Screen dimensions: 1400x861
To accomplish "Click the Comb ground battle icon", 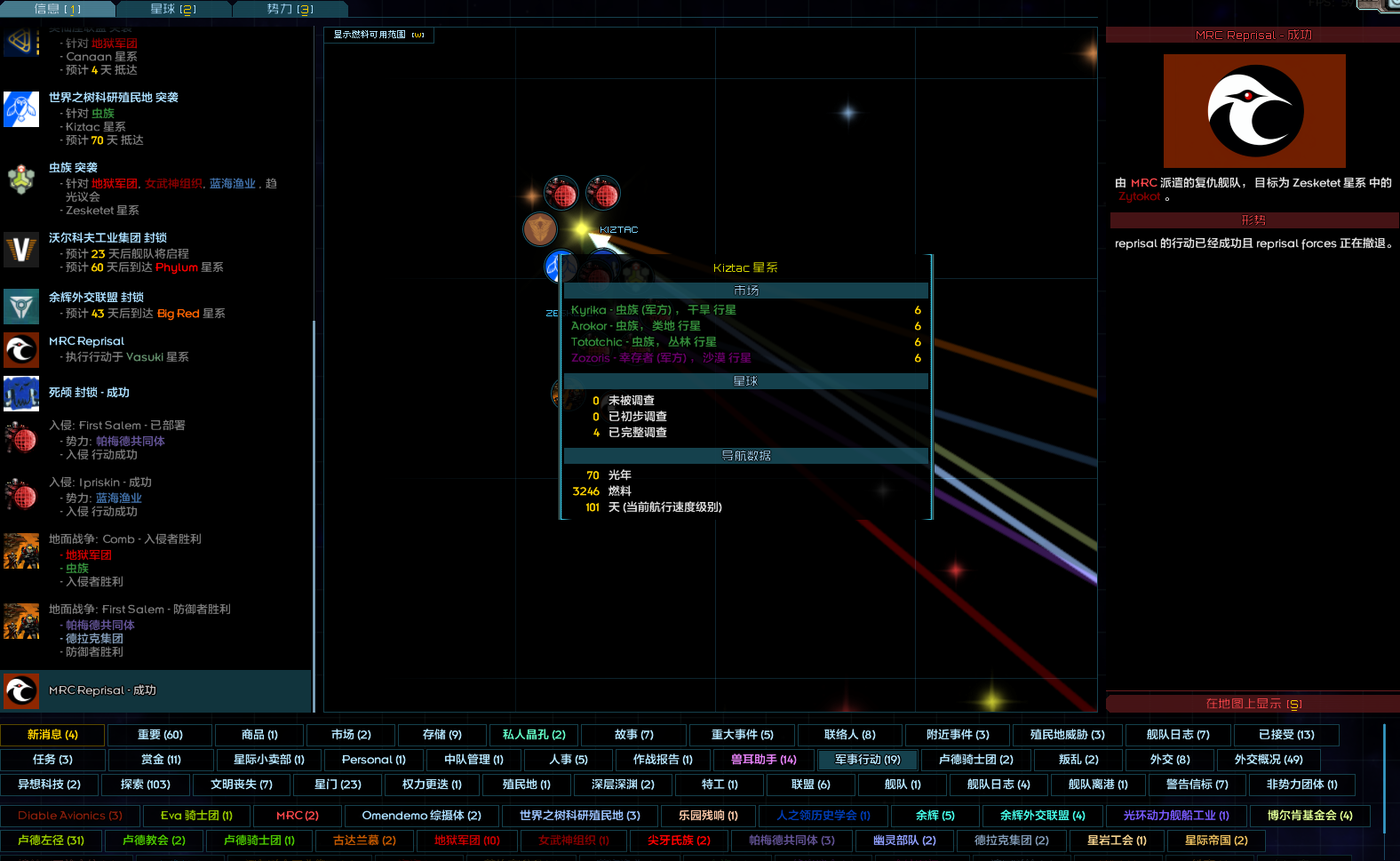I will [21, 551].
